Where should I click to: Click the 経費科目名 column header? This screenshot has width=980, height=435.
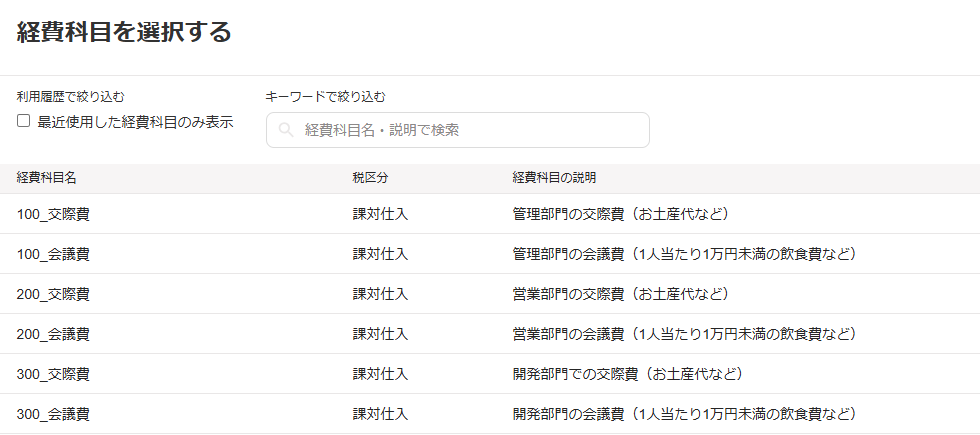[x=47, y=178]
